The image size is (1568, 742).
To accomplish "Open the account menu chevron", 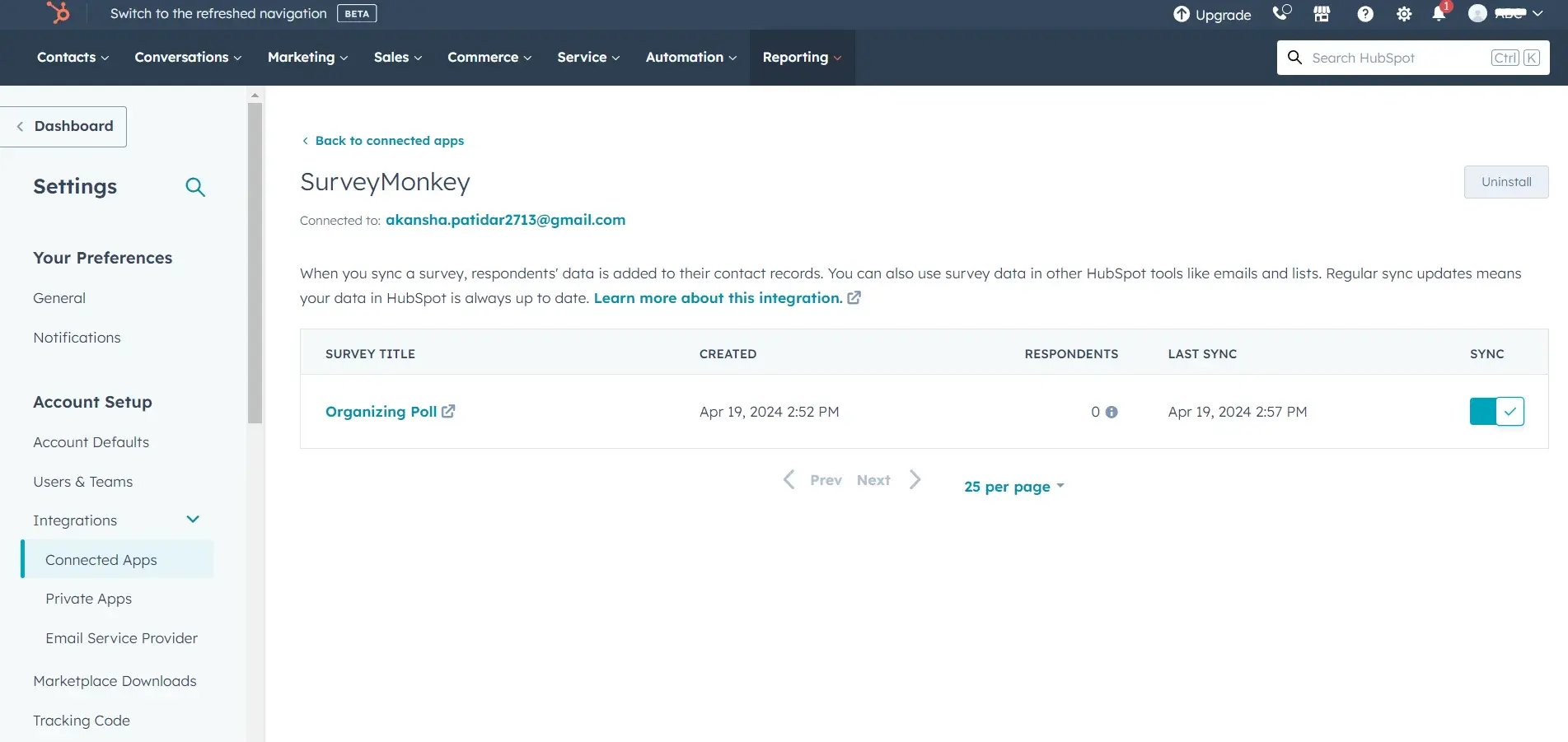I will [1538, 13].
